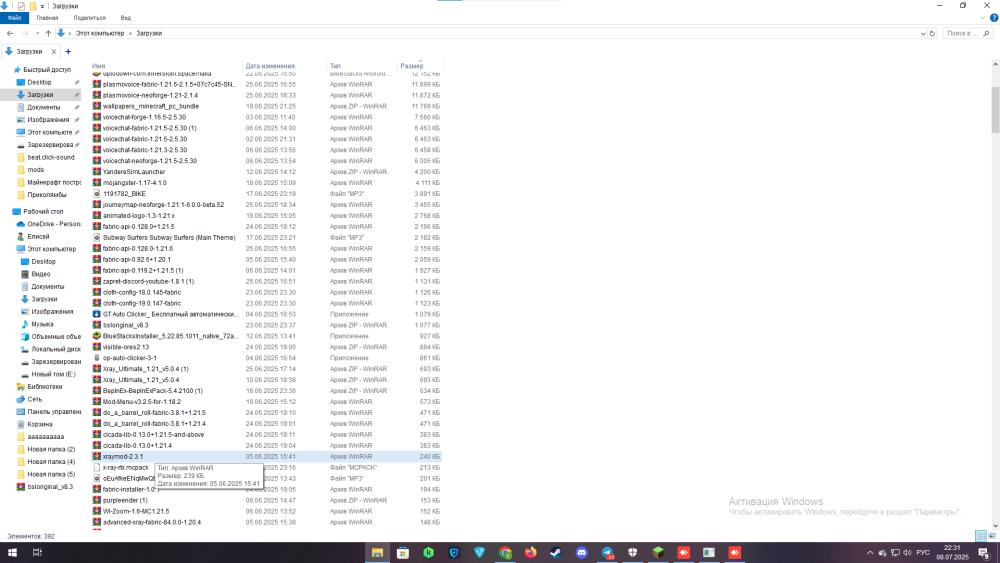The width and height of the screenshot is (1000, 563).
Task: Open the Minecraft block taskbar icon
Action: (x=658, y=553)
